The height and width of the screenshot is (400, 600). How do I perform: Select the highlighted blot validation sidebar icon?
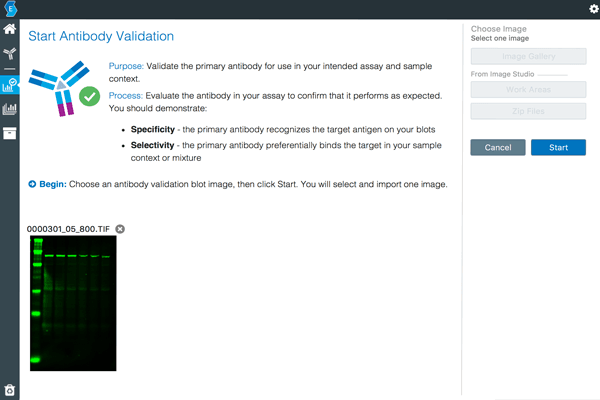pos(10,82)
